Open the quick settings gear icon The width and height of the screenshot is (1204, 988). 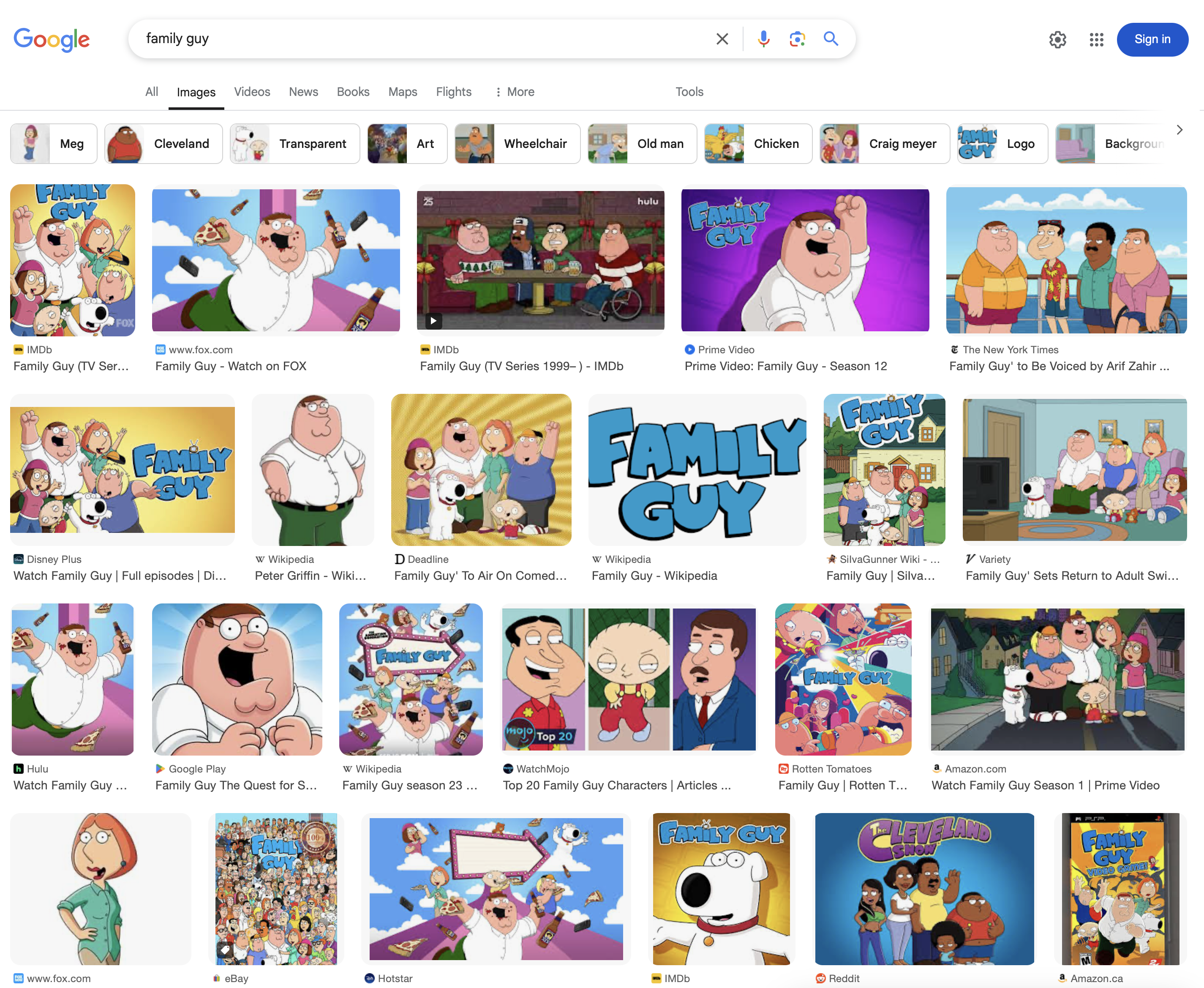click(x=1057, y=39)
